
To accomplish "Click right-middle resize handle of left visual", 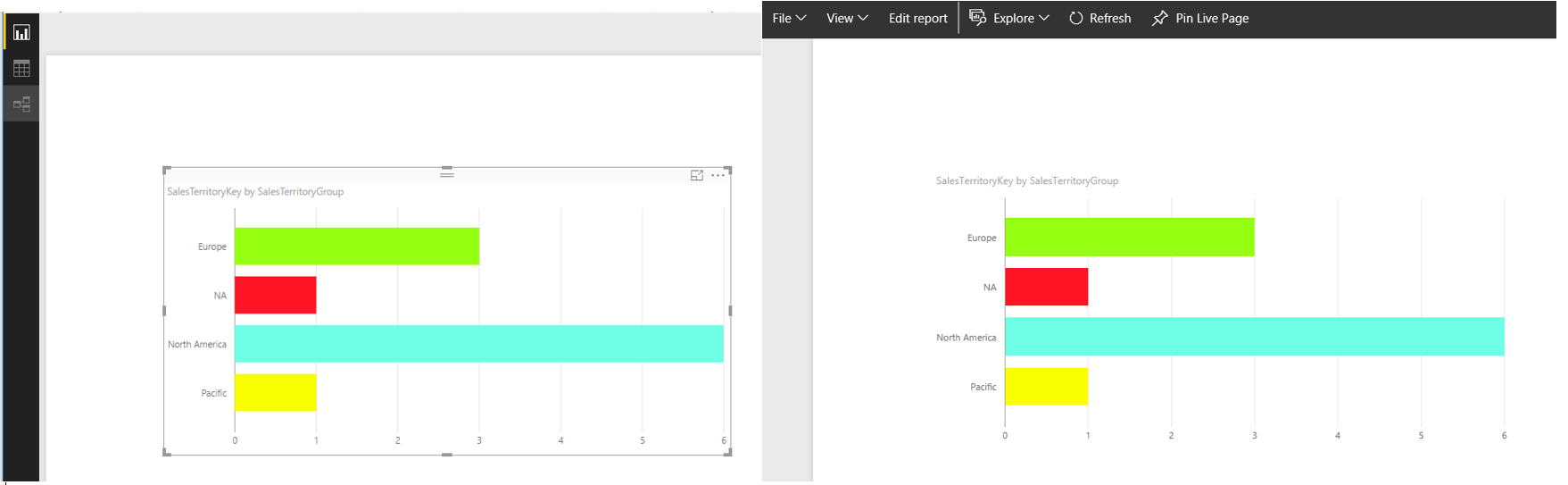I will 730,311.
